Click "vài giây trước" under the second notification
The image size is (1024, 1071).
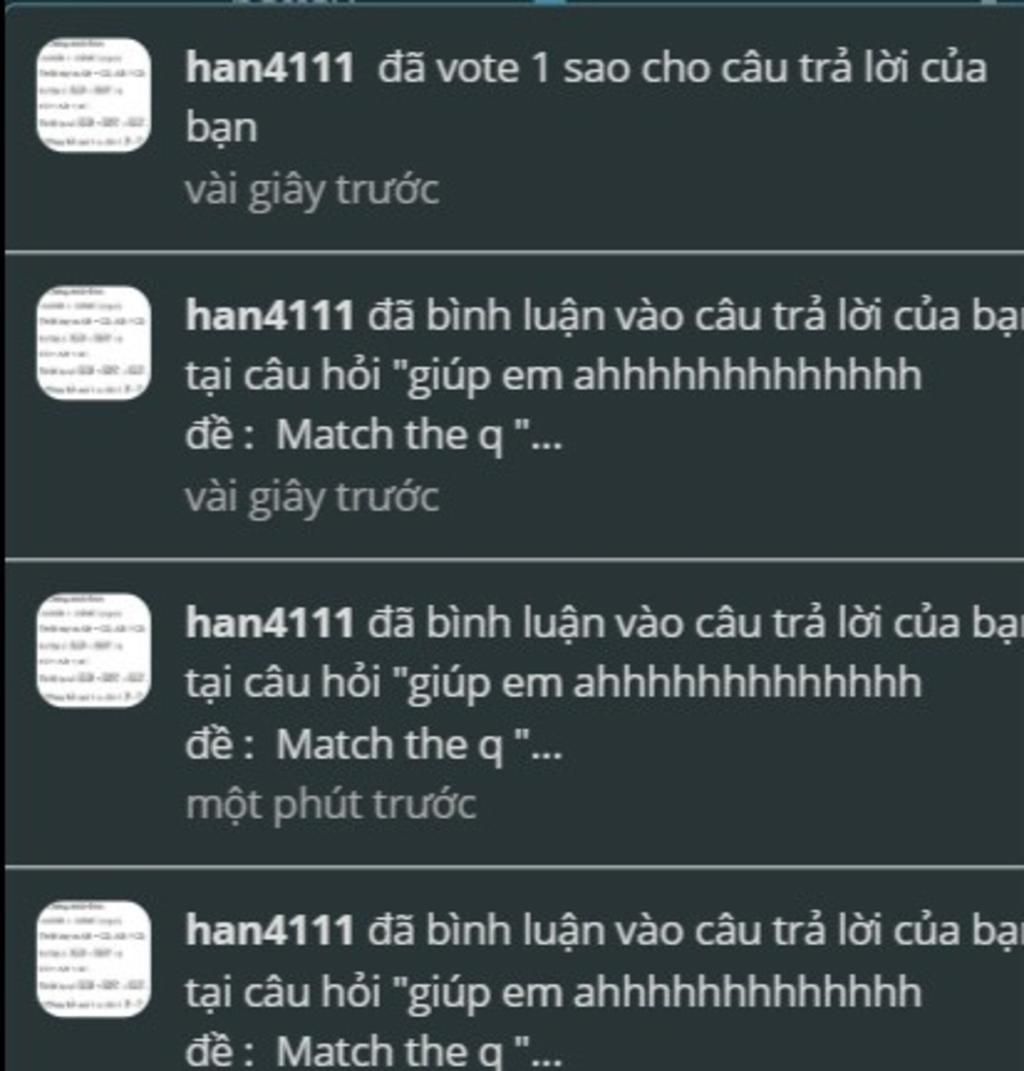click(312, 498)
